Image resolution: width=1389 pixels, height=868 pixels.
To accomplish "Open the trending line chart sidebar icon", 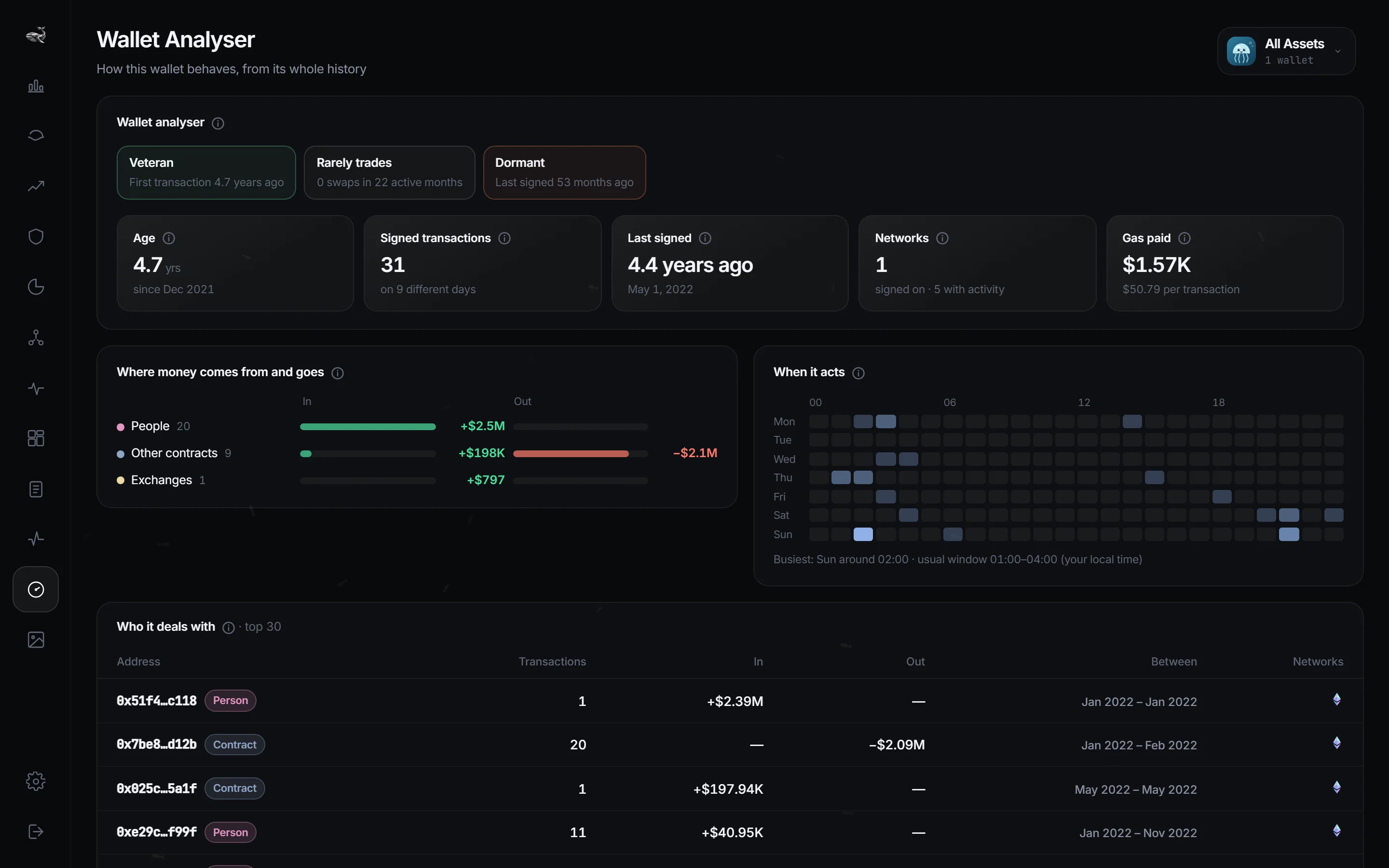I will 36,186.
